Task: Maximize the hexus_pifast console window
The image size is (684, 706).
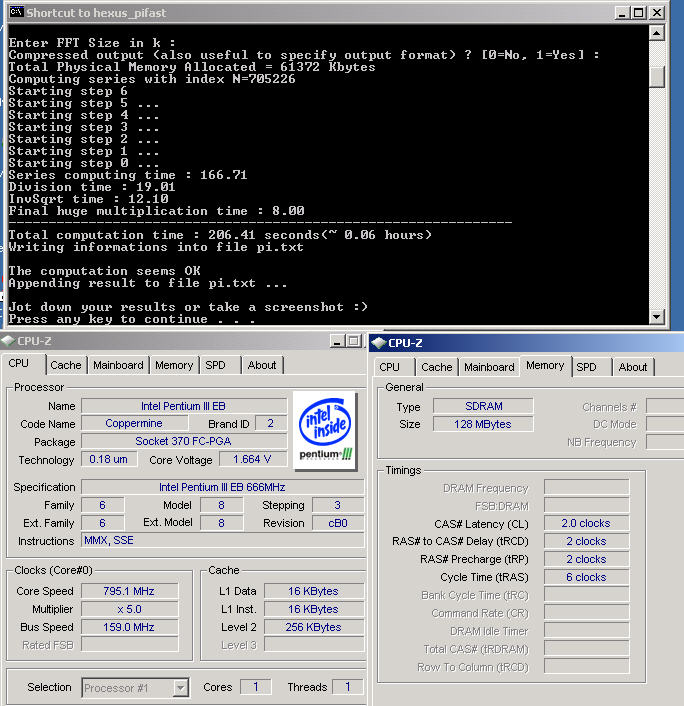Action: (x=639, y=13)
